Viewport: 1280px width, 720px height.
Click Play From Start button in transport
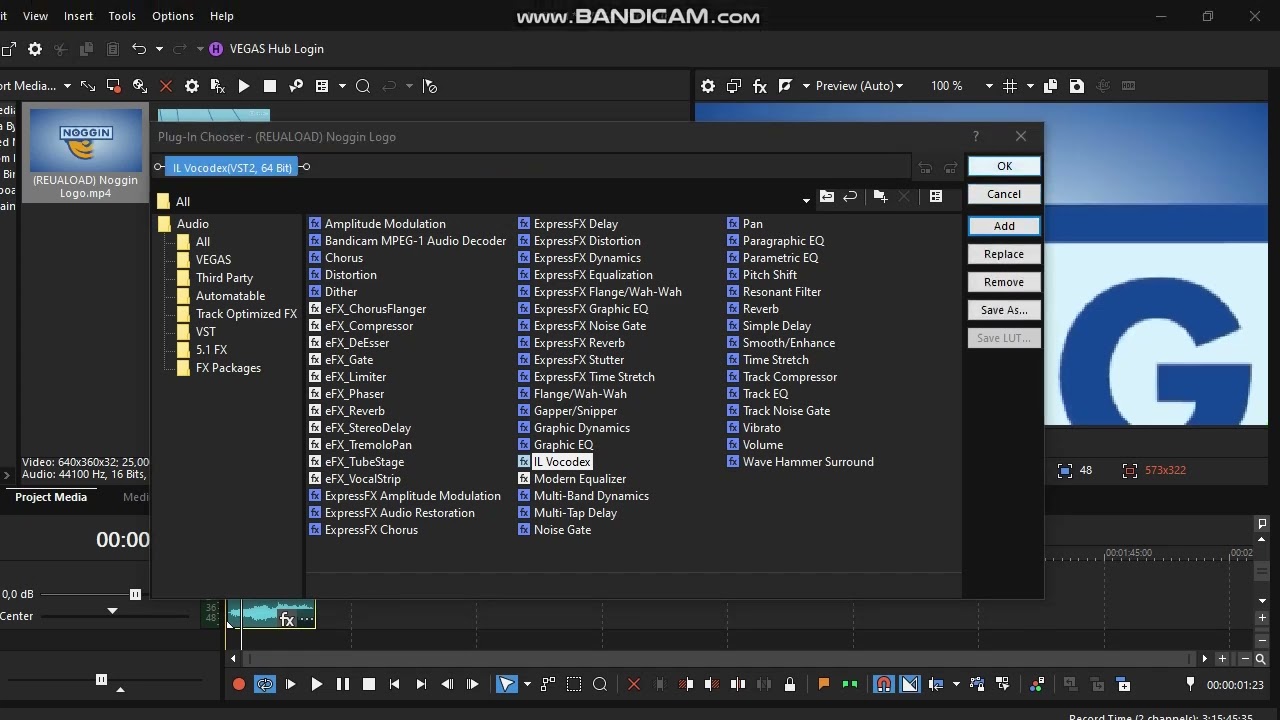(x=290, y=684)
